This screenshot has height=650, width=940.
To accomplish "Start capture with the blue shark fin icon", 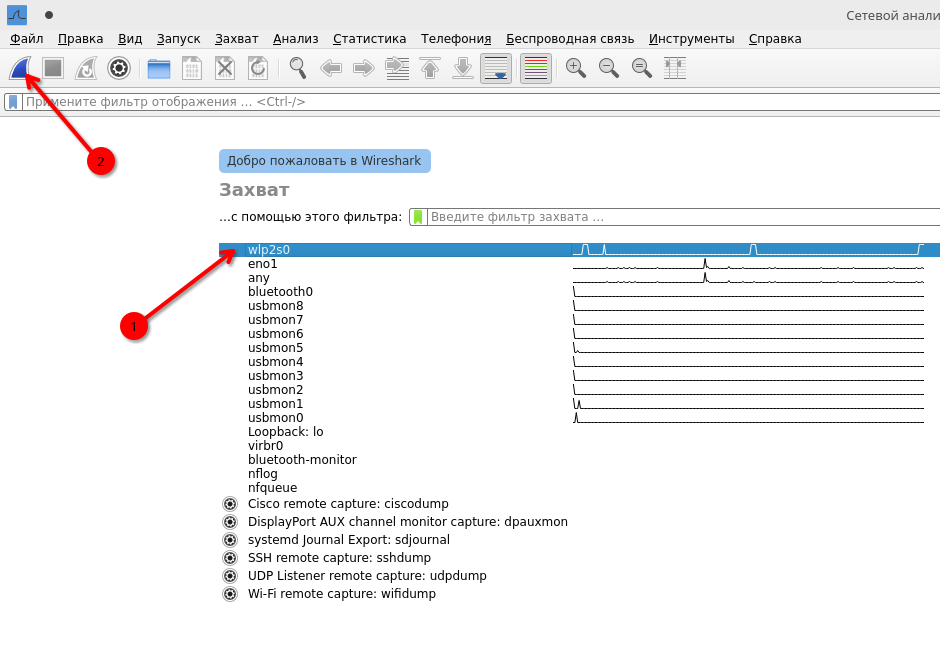I will click(x=20, y=68).
